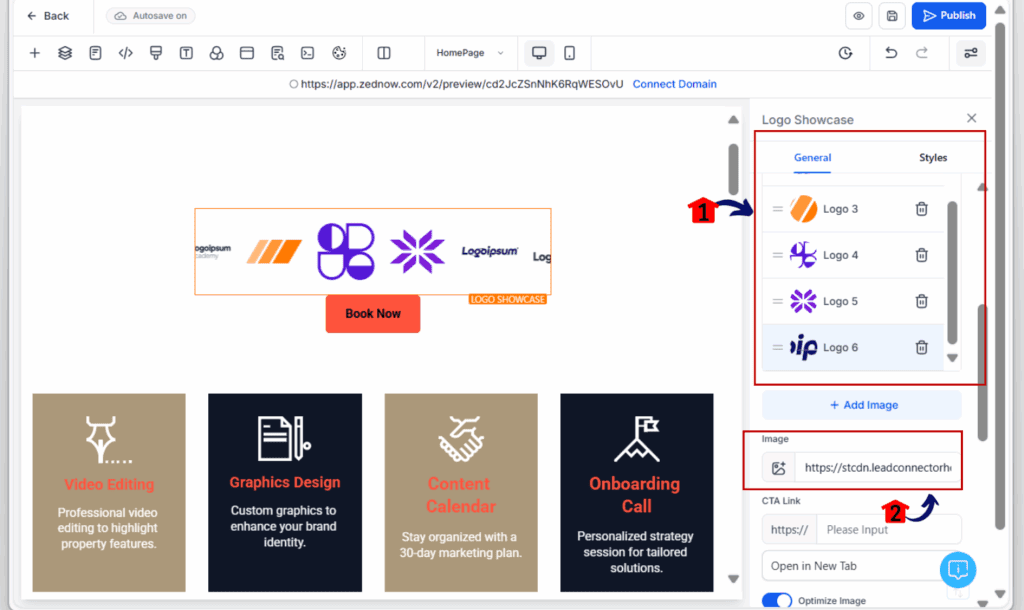Select the General tab
The image size is (1024, 610).
pos(812,157)
